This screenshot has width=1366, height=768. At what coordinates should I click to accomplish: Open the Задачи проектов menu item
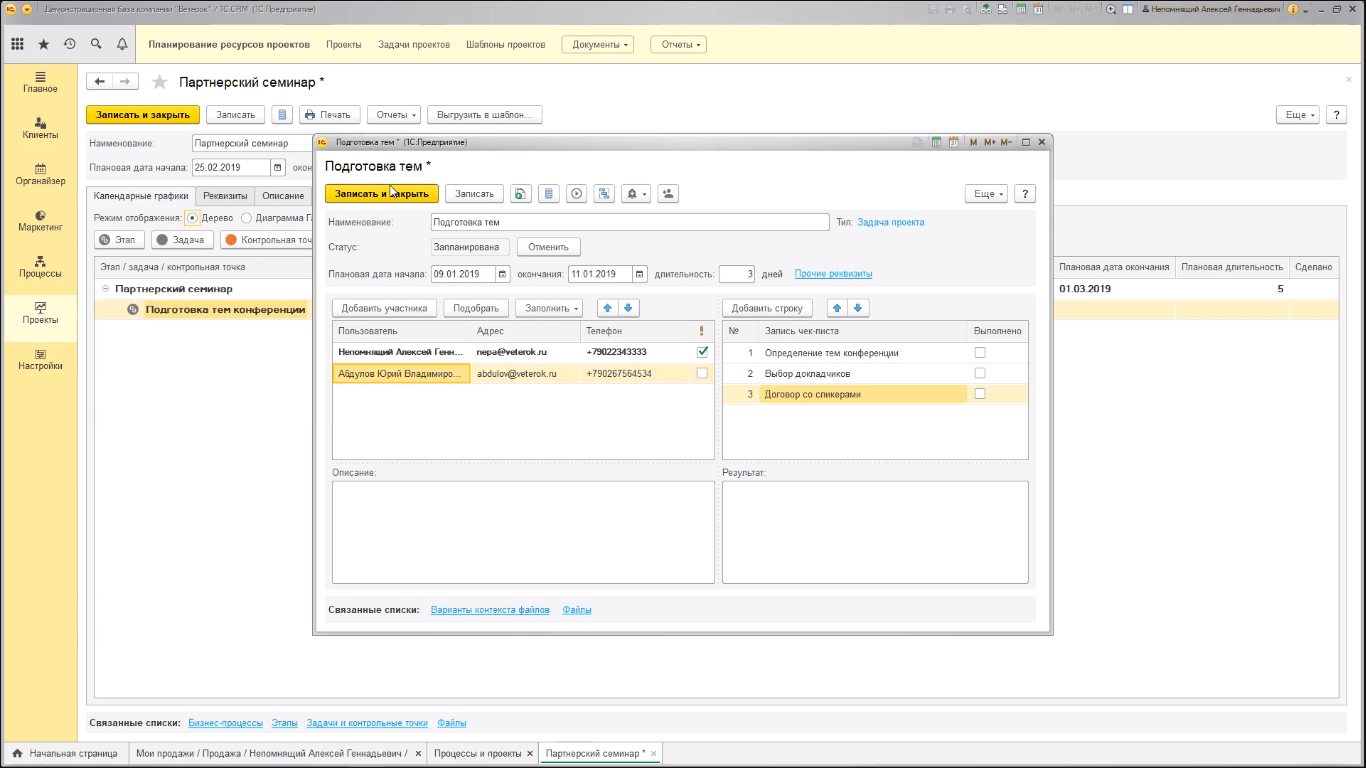(414, 45)
